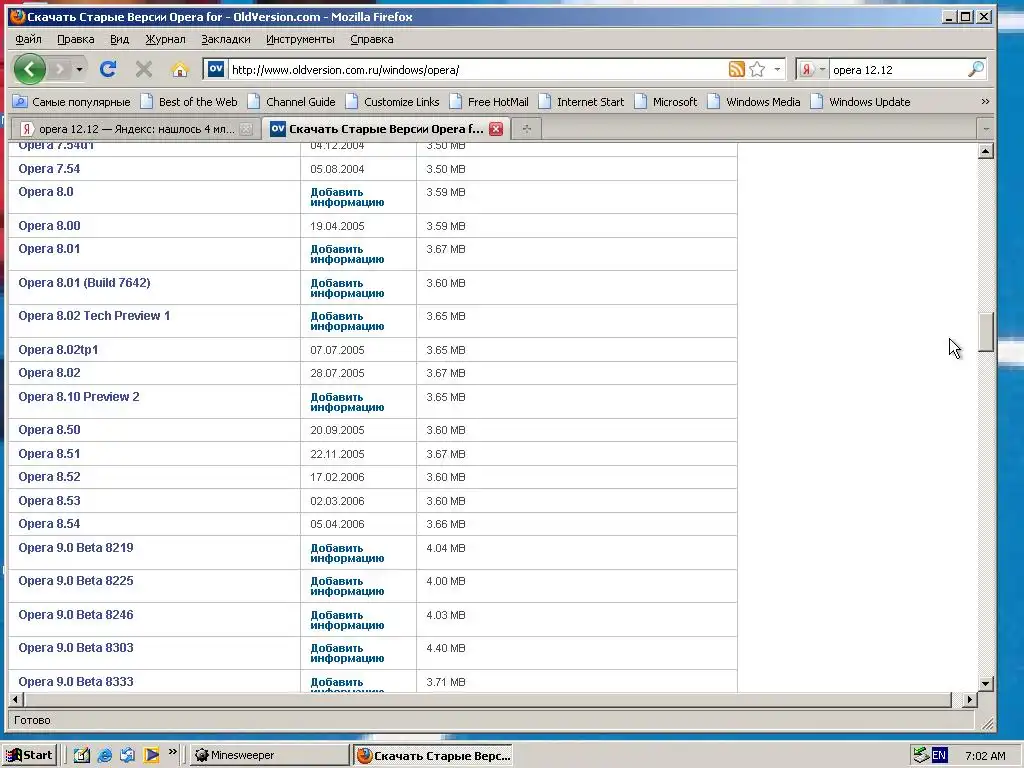Go to the Home page icon

(180, 69)
